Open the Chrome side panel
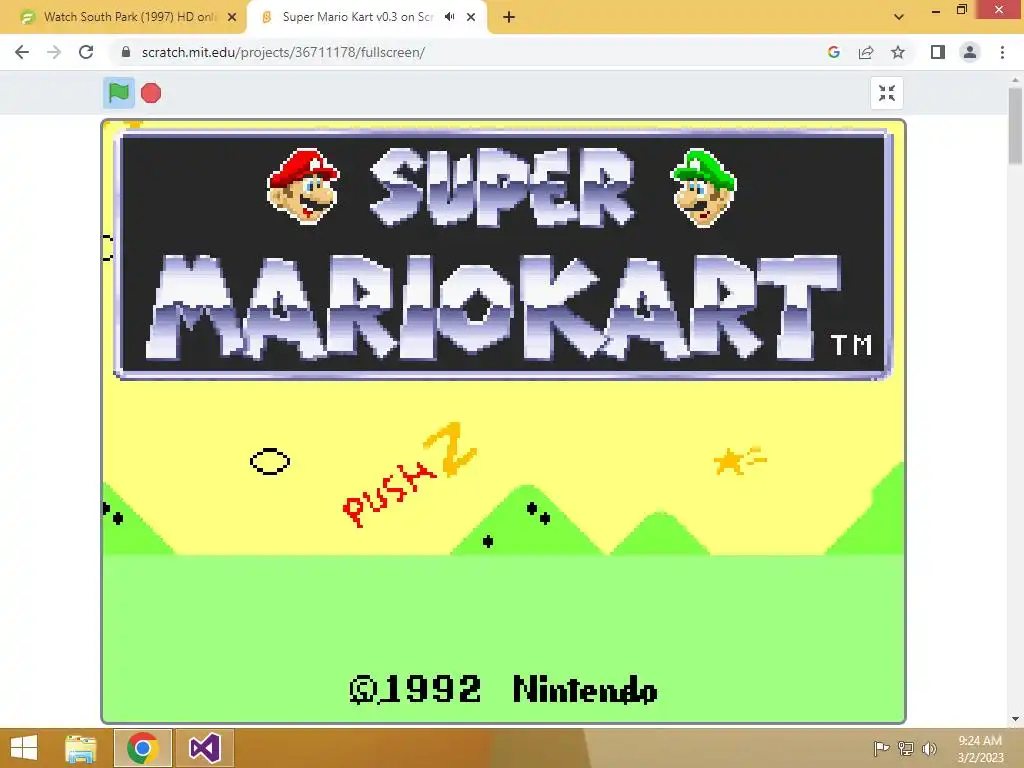1024x768 pixels. (x=938, y=52)
